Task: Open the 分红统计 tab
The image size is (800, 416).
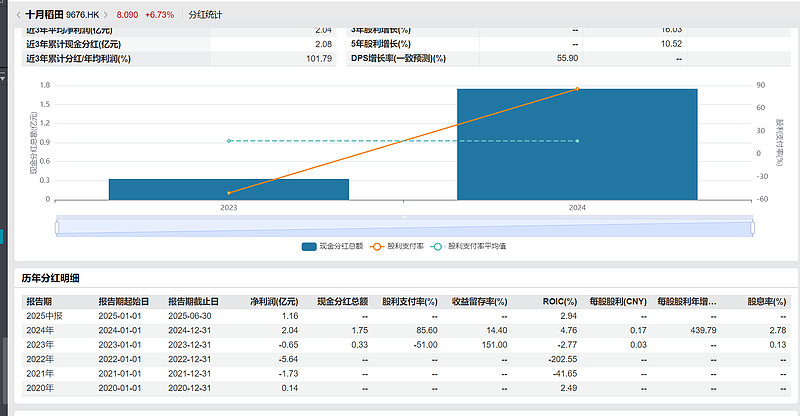Action: [x=205, y=15]
